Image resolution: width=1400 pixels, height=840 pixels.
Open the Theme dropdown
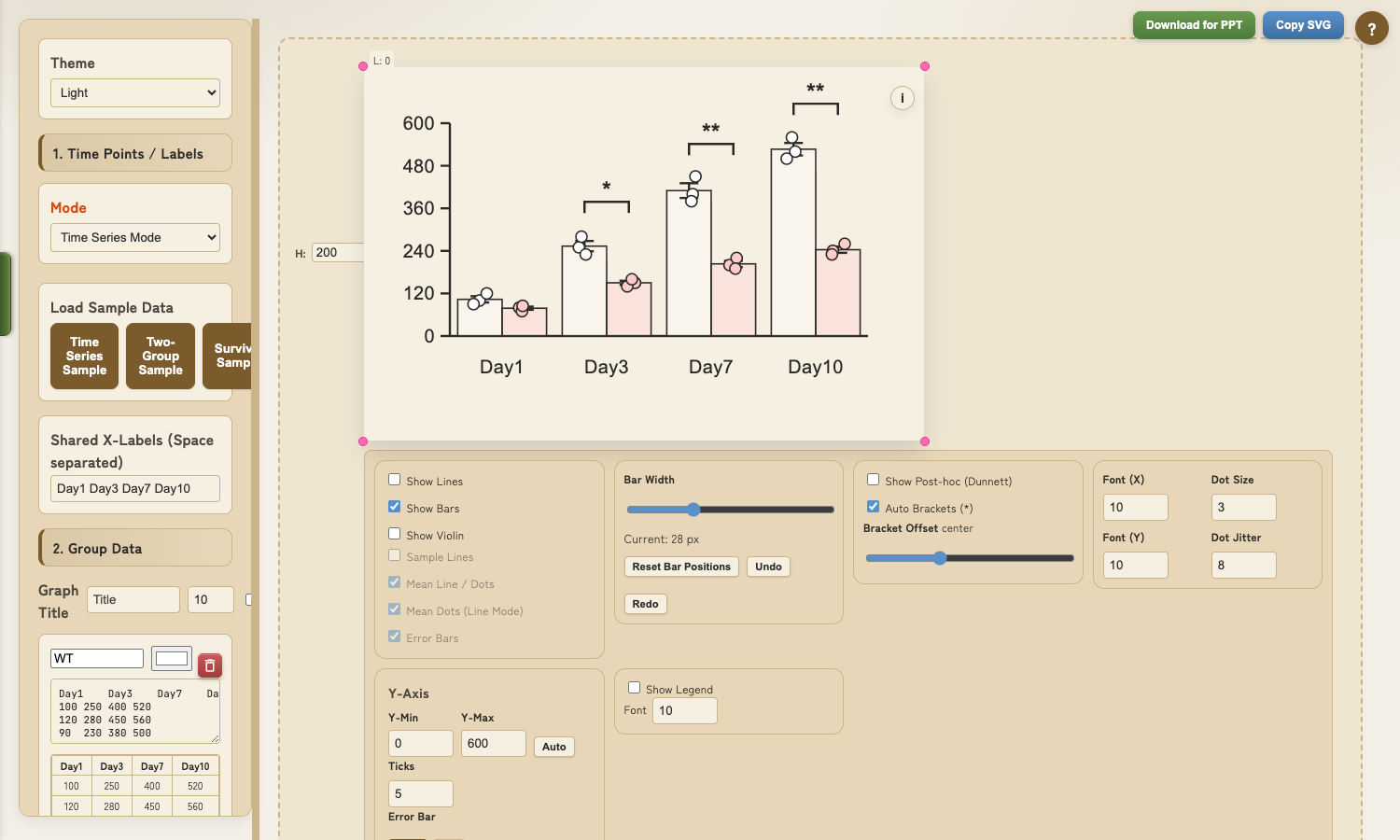(134, 92)
